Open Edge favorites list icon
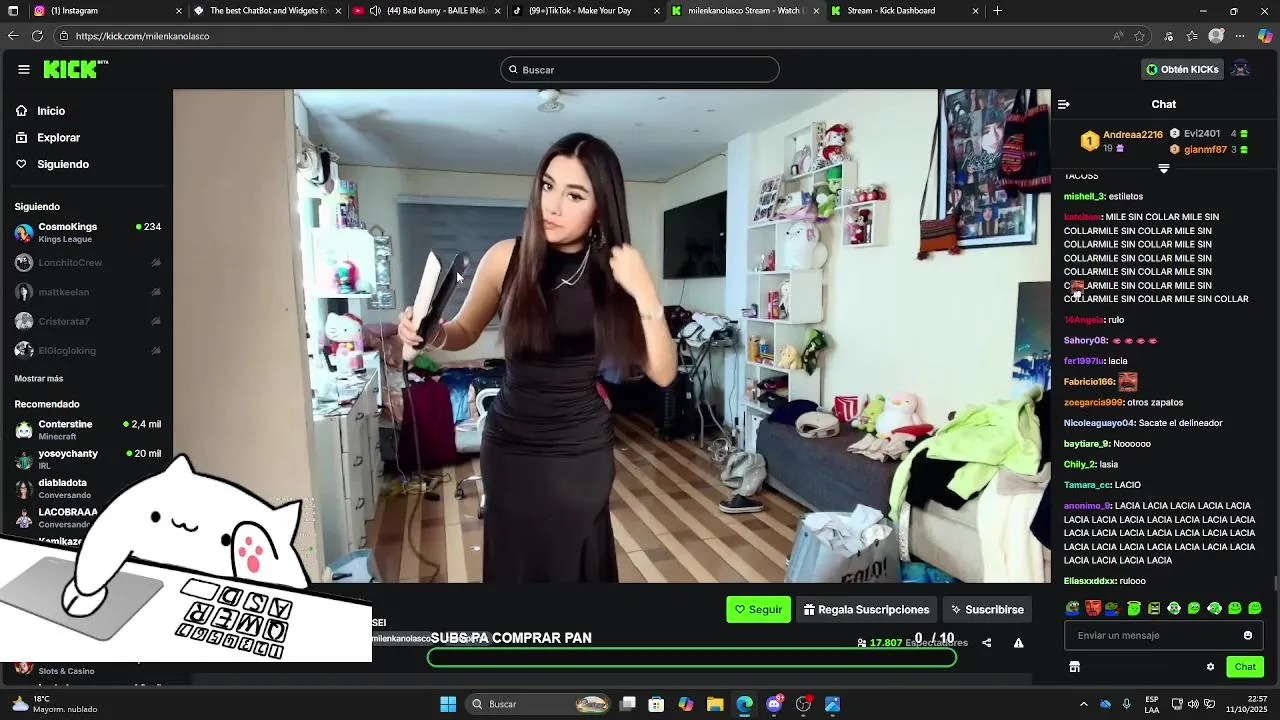The image size is (1280, 720). tap(1192, 36)
